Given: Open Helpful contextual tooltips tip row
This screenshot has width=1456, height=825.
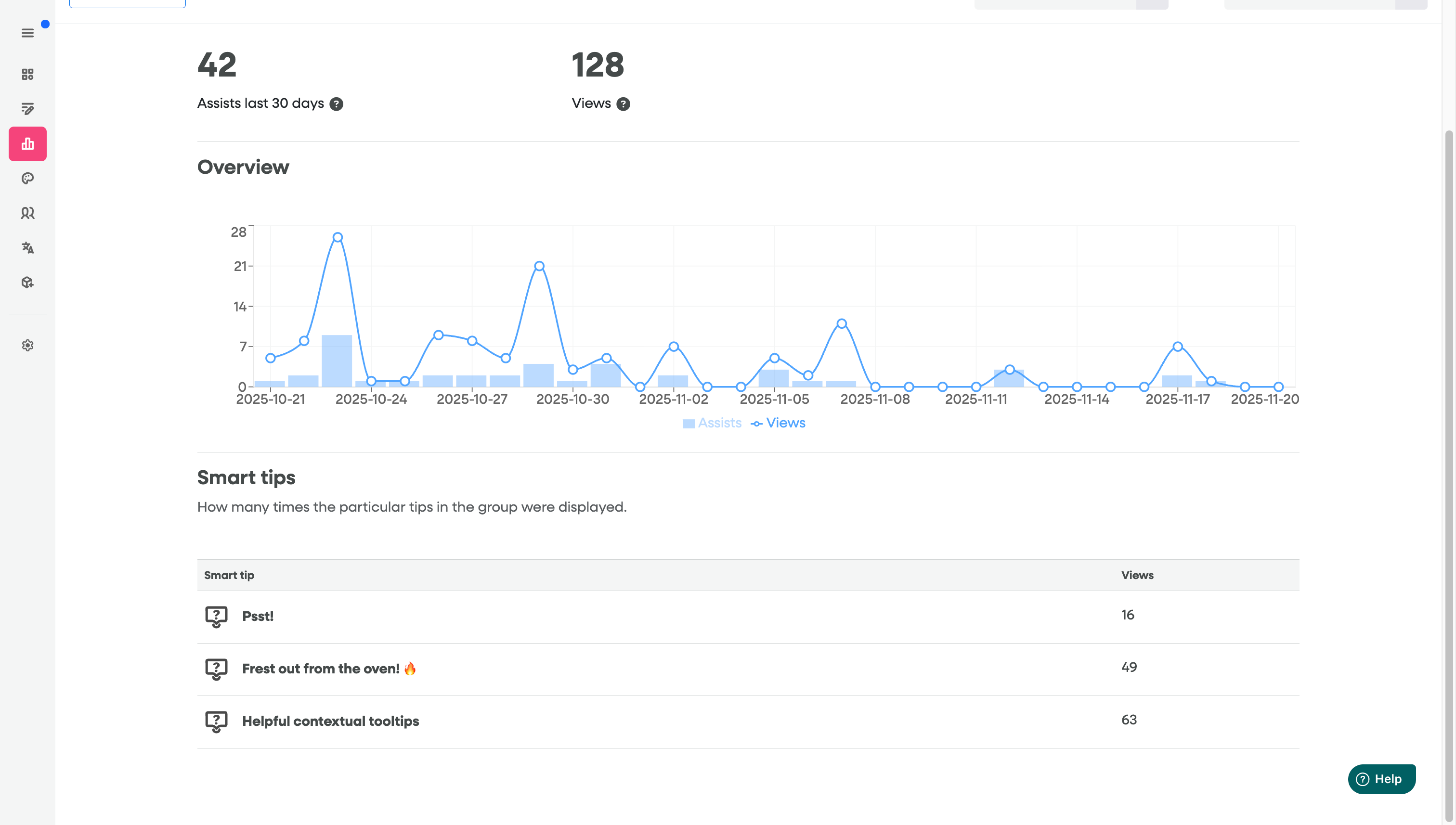Looking at the screenshot, I should pos(330,722).
